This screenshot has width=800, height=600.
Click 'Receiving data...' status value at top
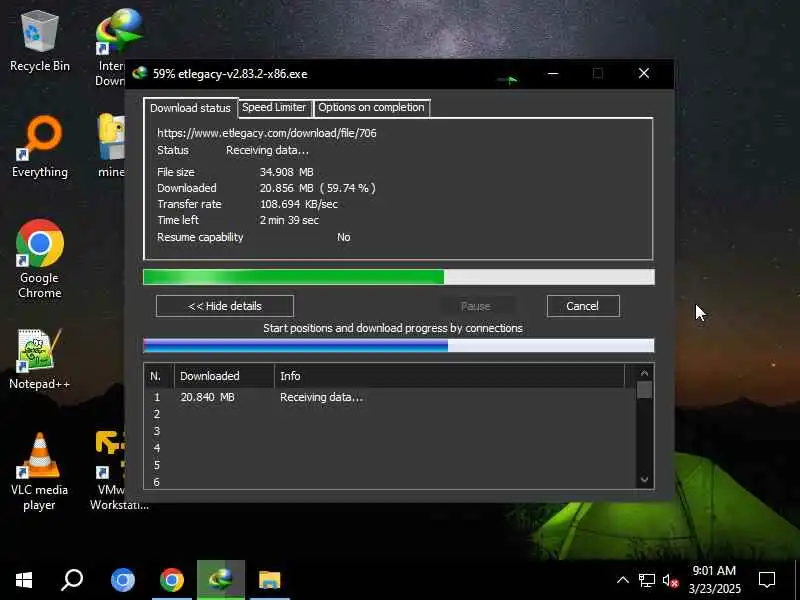tap(267, 151)
